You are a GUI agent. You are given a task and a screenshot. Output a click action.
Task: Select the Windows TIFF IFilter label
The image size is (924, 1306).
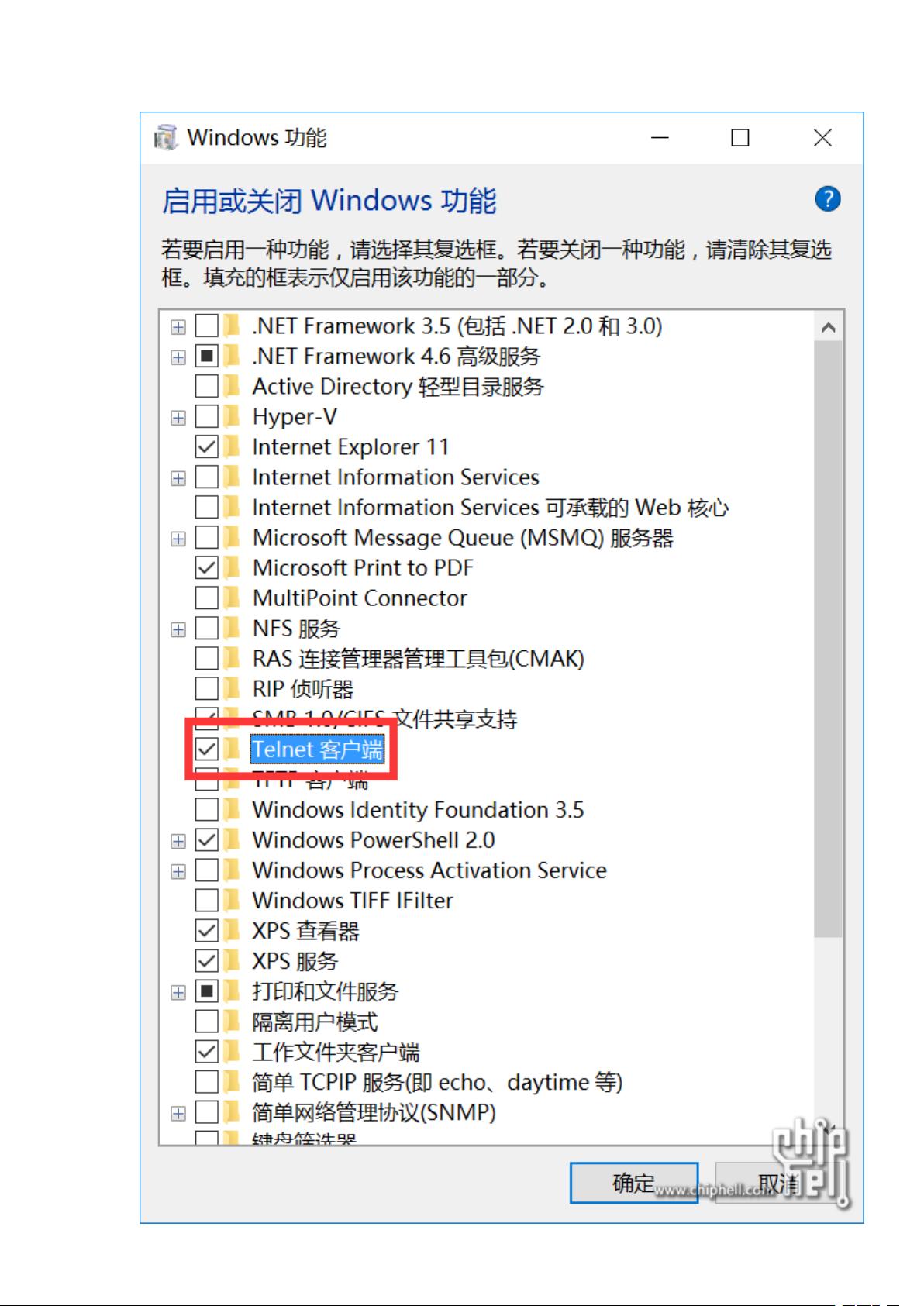[353, 901]
